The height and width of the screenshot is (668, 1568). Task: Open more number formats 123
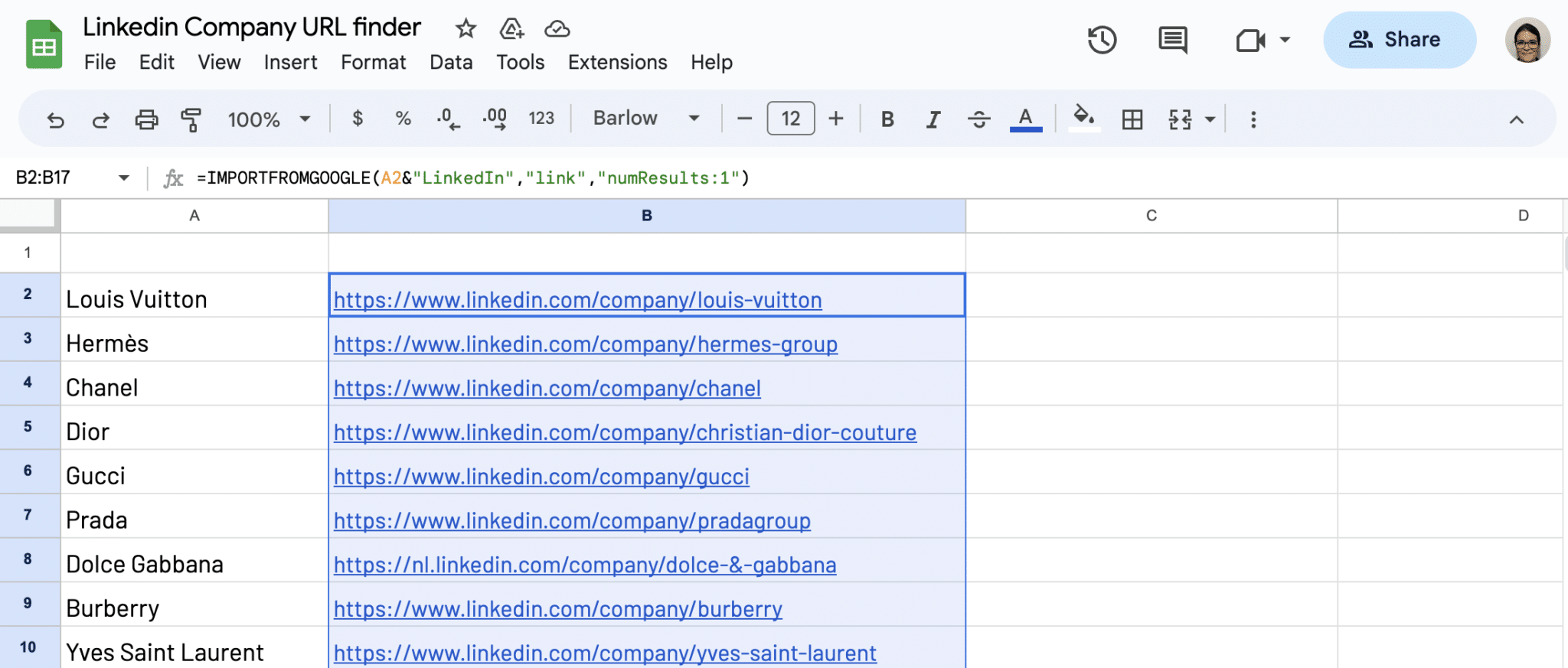[x=541, y=119]
